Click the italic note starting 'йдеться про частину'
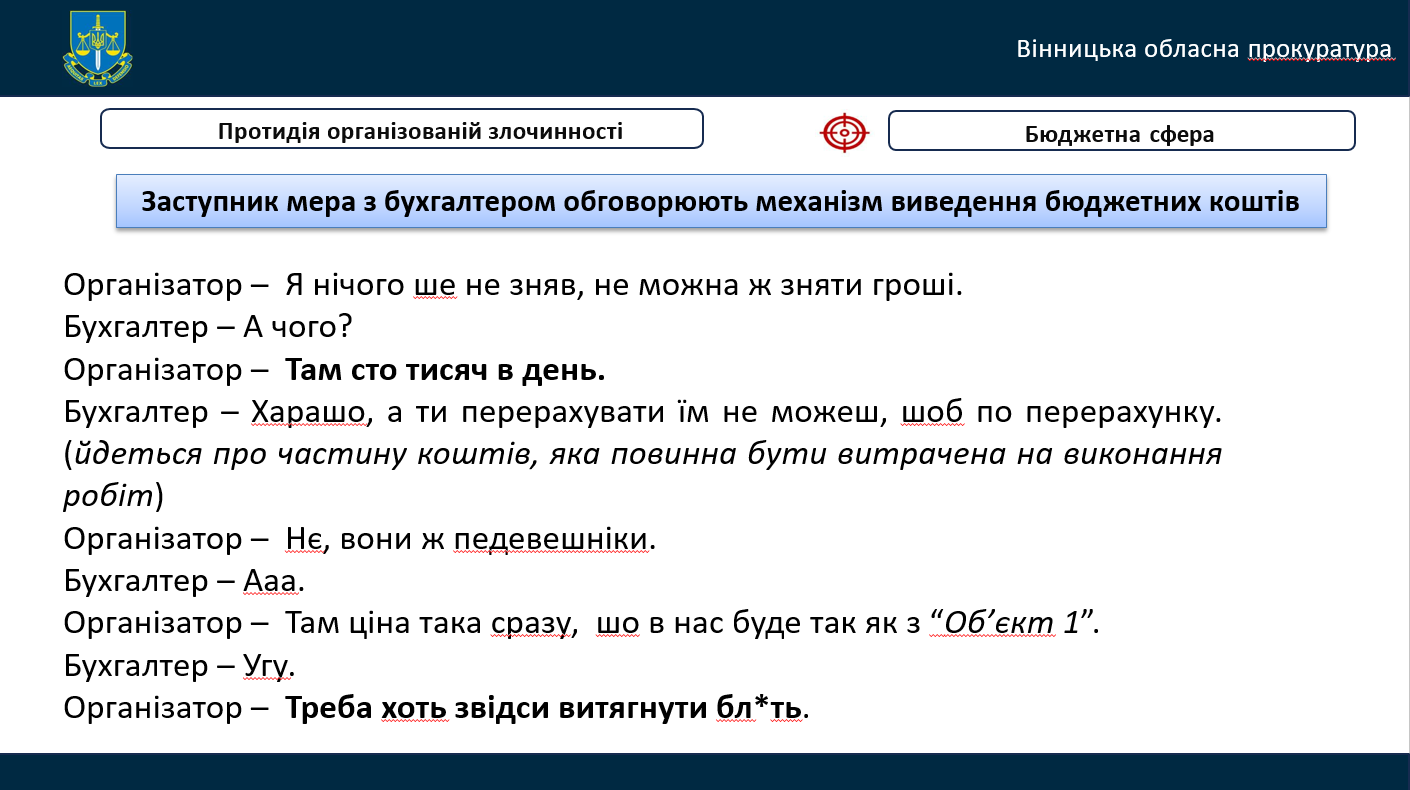Viewport: 1410px width, 790px height. (640, 454)
